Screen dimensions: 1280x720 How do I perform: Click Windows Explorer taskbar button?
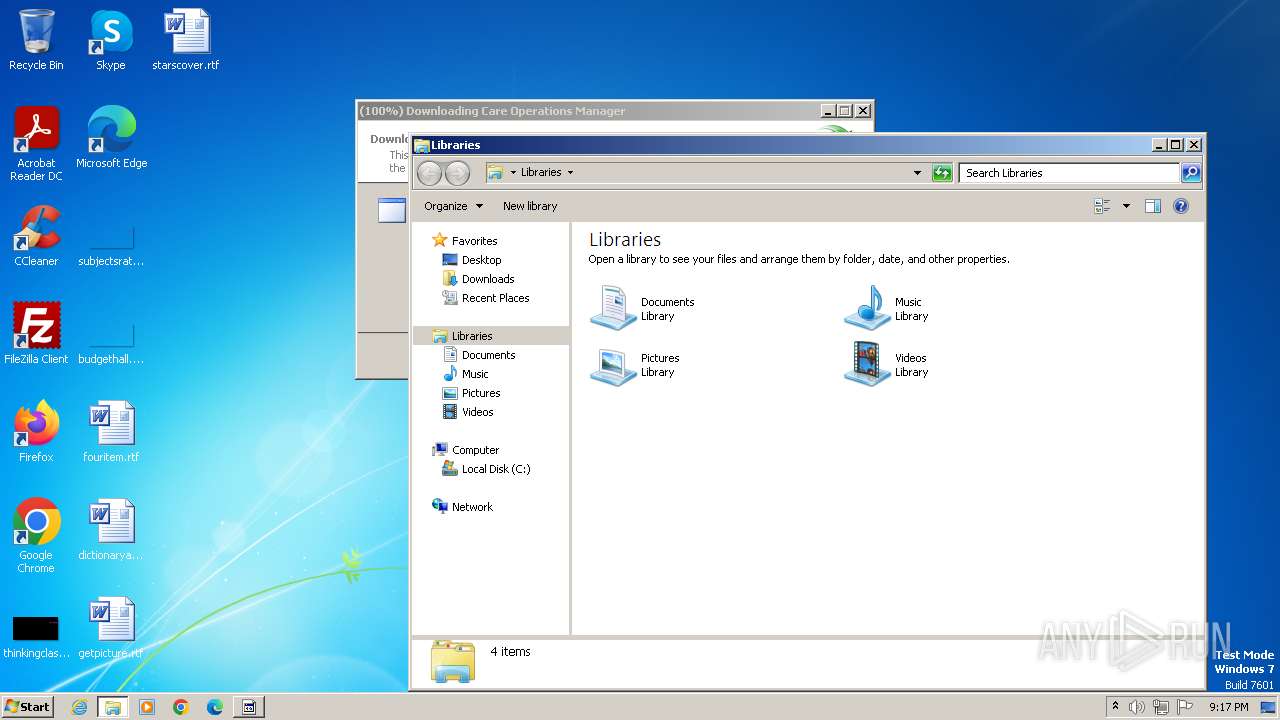pyautogui.click(x=113, y=707)
